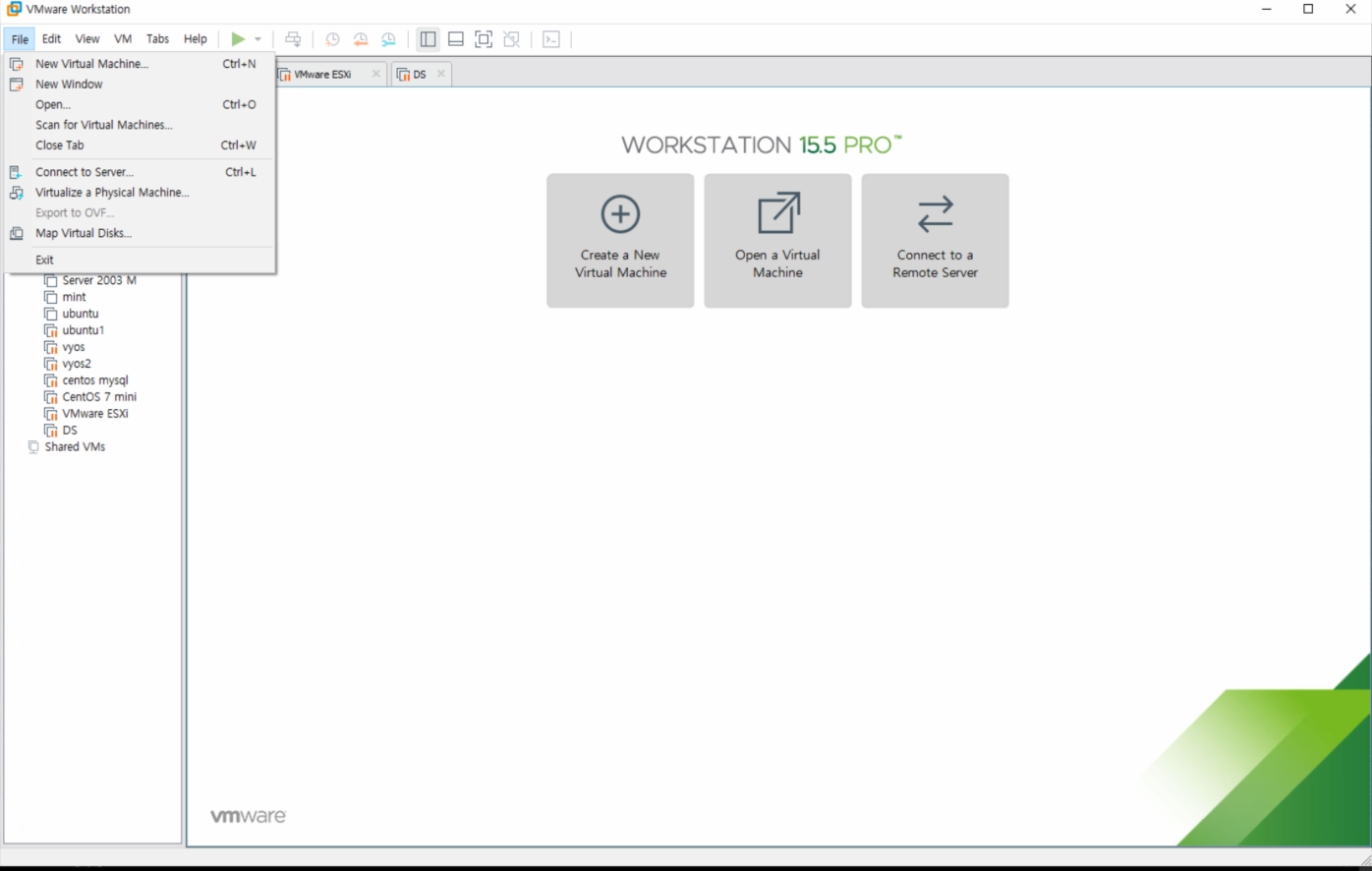Choose New Virtual Machine... from File menu
The image size is (1372, 871).
(140, 64)
